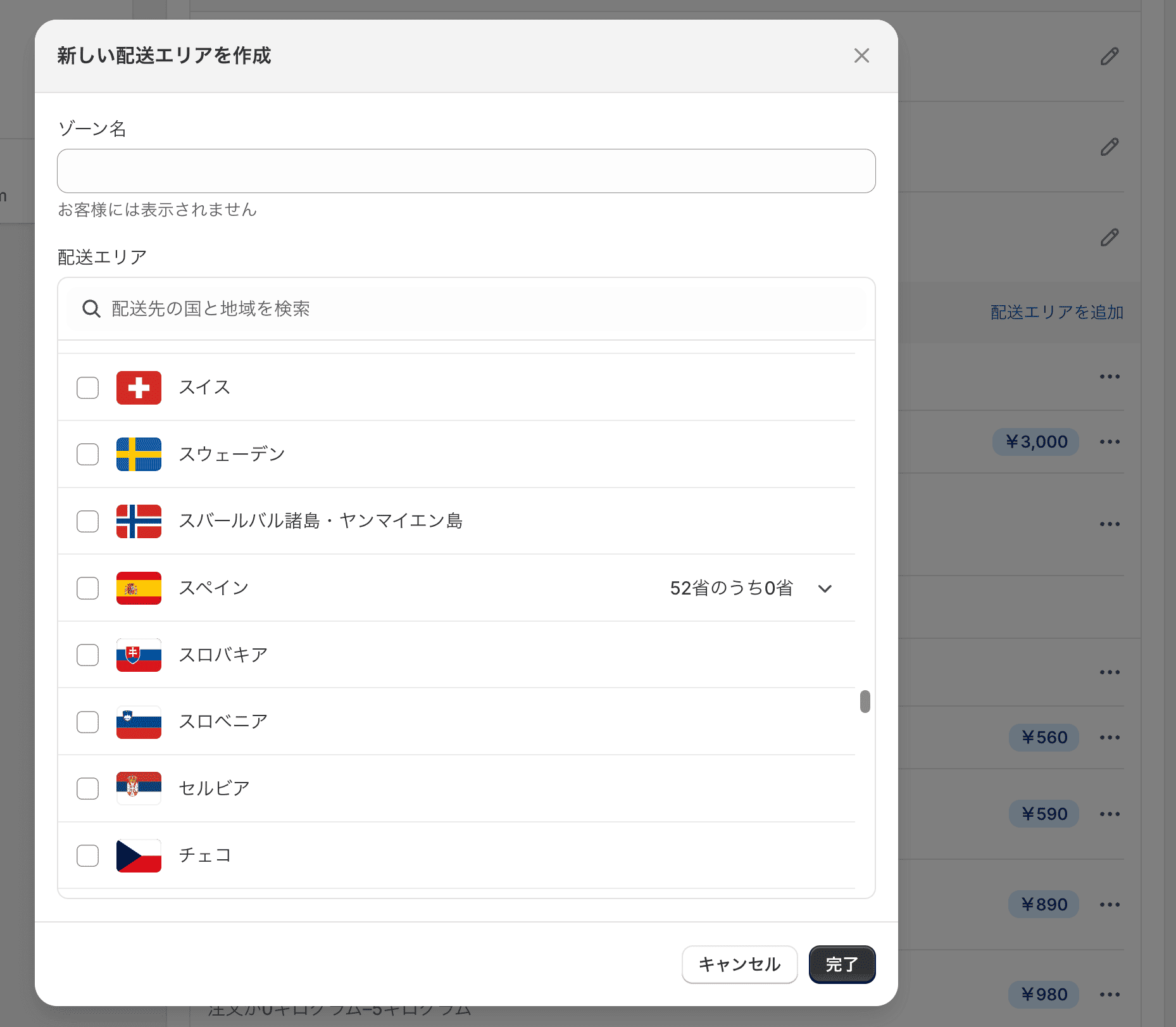Screen dimensions: 1176x1027
Task: Click the Swiss flag icon
Action: tap(139, 387)
